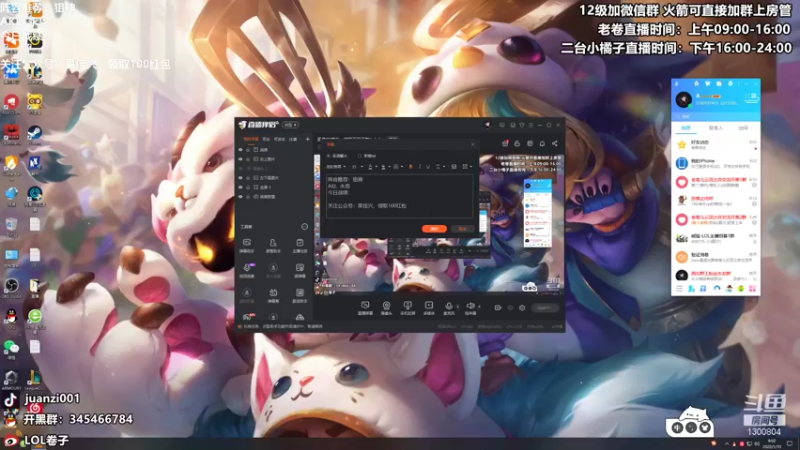Image resolution: width=800 pixels, height=450 pixels.
Task: Hide the 英雄联盟 source with its eye icon
Action: pos(241,196)
